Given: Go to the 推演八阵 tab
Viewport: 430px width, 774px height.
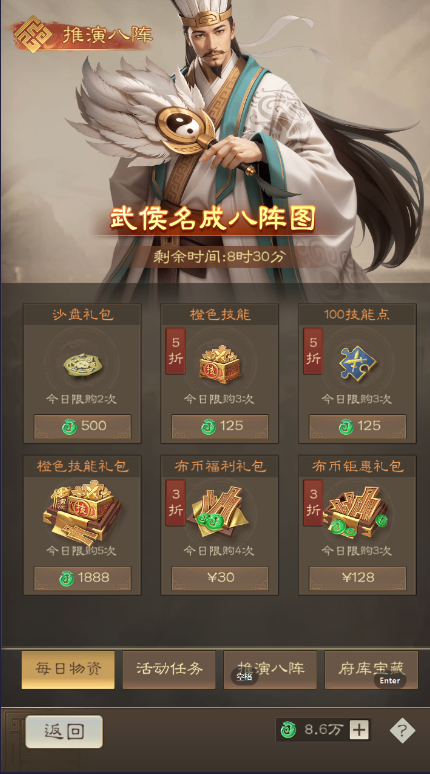Looking at the screenshot, I should coord(270,669).
